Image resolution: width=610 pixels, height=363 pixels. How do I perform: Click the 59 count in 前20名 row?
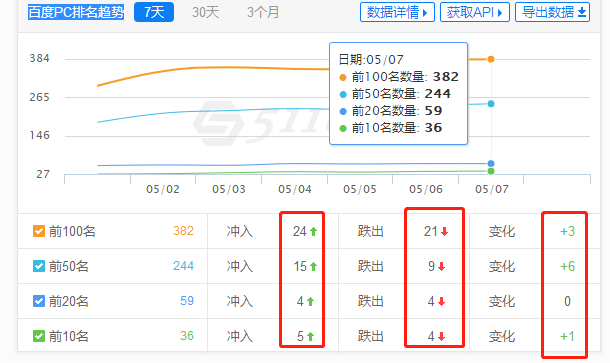(187, 301)
